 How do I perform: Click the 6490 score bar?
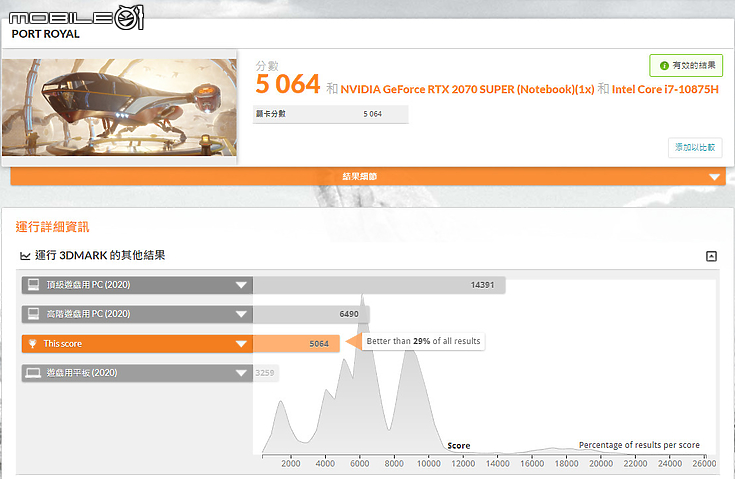pyautogui.click(x=311, y=314)
